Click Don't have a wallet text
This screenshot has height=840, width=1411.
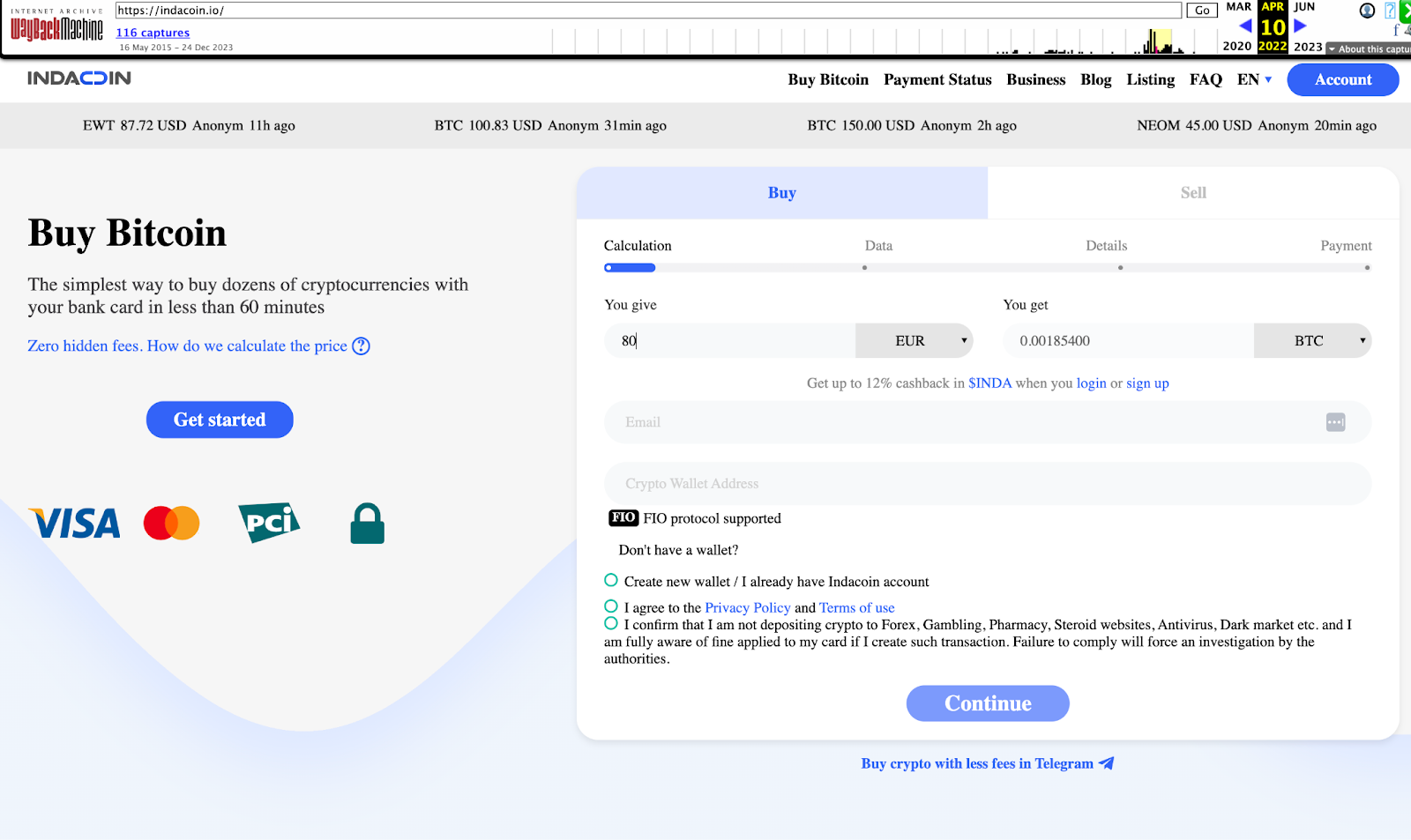pos(678,550)
